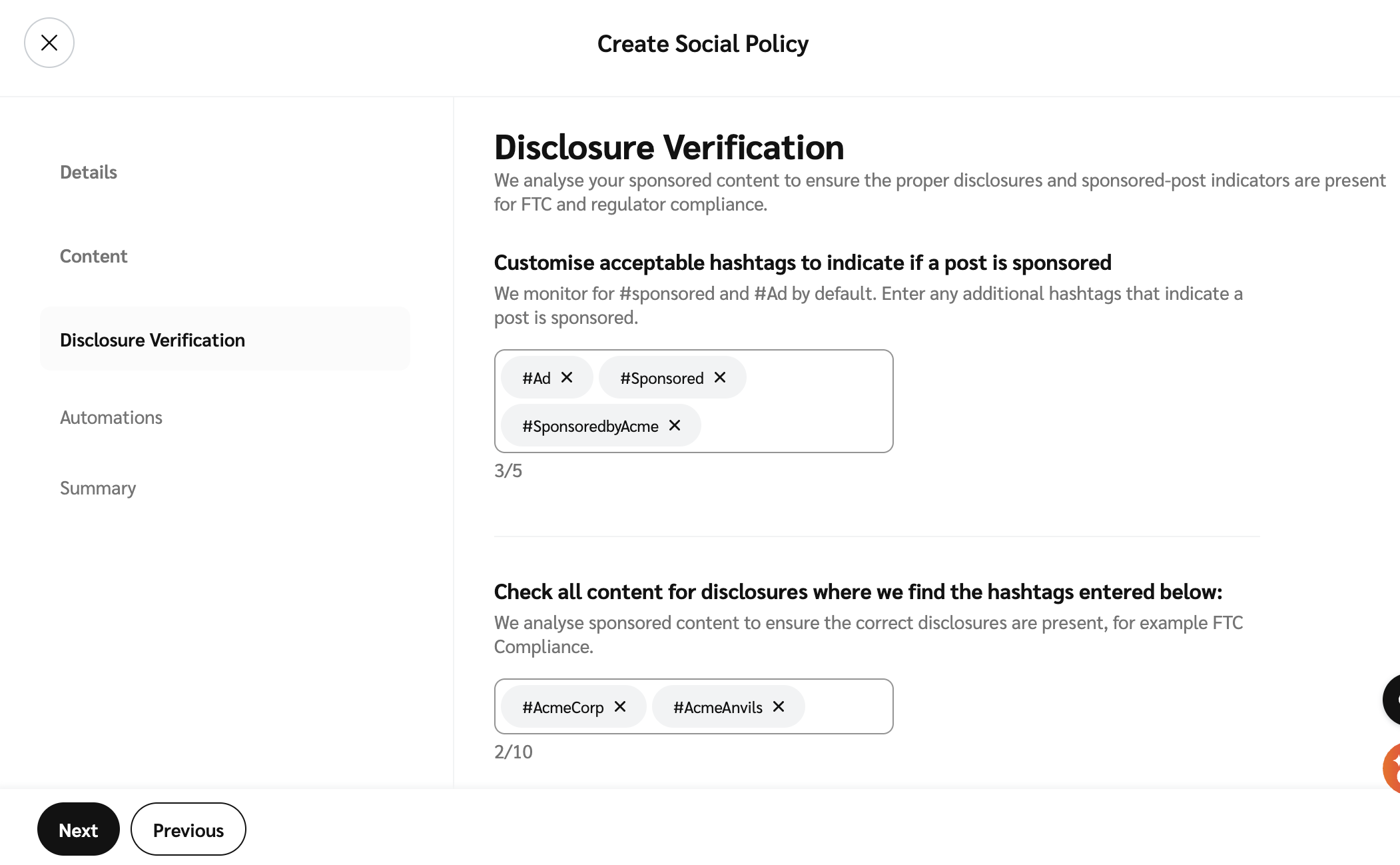This screenshot has height=865, width=1400.
Task: Open the Content step
Action: (93, 257)
